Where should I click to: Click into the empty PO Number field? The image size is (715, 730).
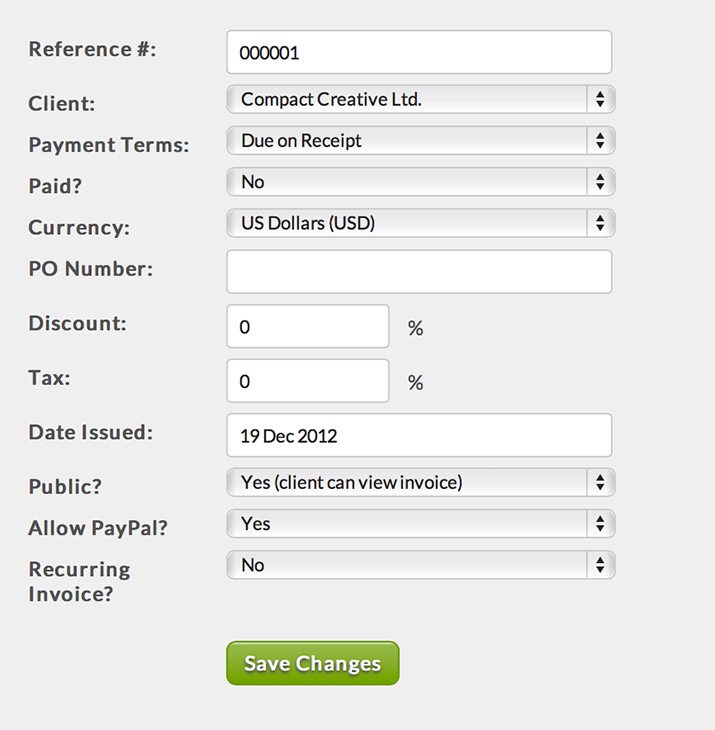pyautogui.click(x=419, y=272)
